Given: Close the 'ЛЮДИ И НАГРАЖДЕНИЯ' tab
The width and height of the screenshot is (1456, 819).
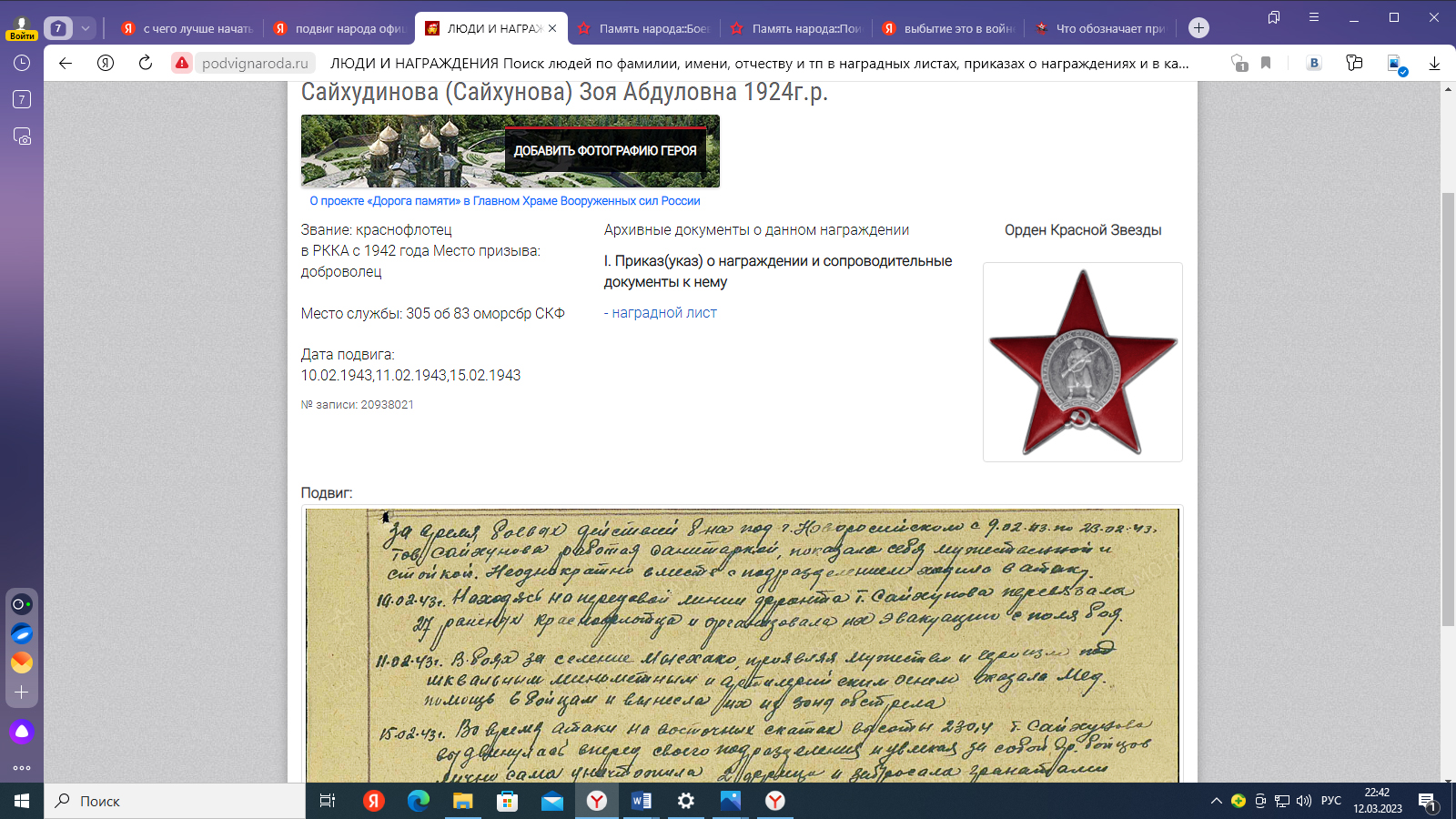Looking at the screenshot, I should [x=552, y=28].
